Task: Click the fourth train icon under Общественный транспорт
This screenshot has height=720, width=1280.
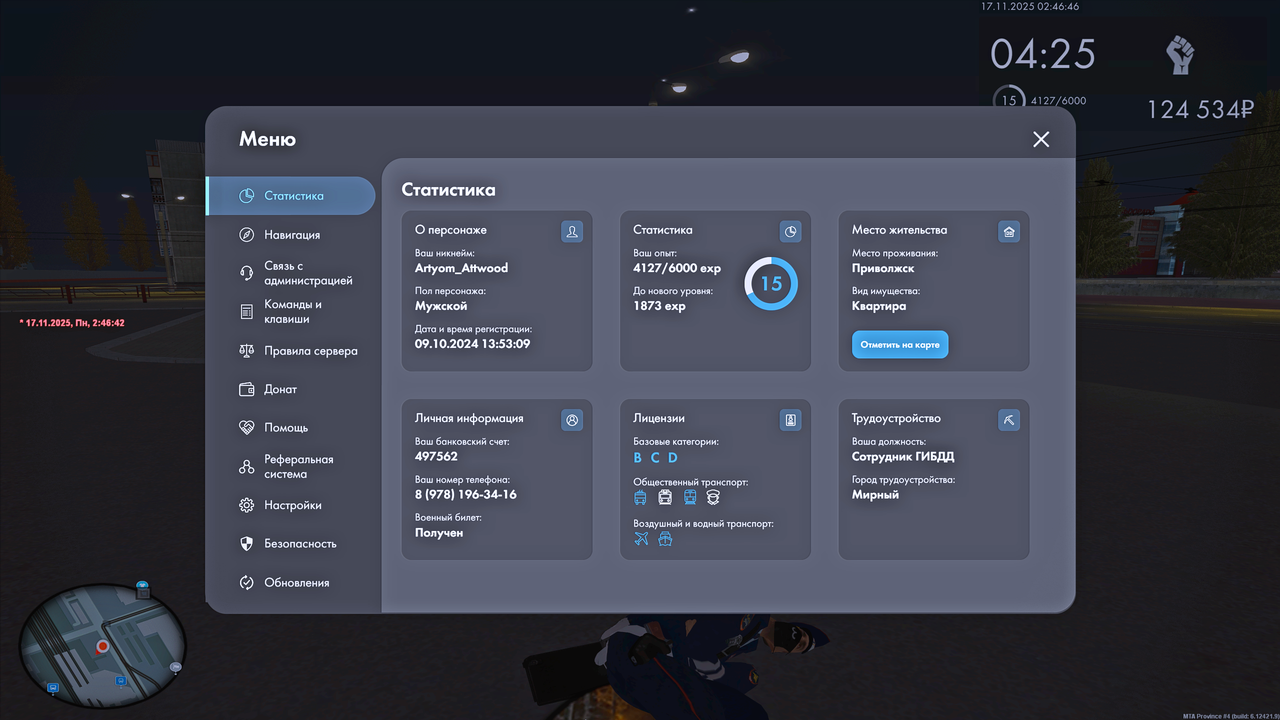Action: 713,497
